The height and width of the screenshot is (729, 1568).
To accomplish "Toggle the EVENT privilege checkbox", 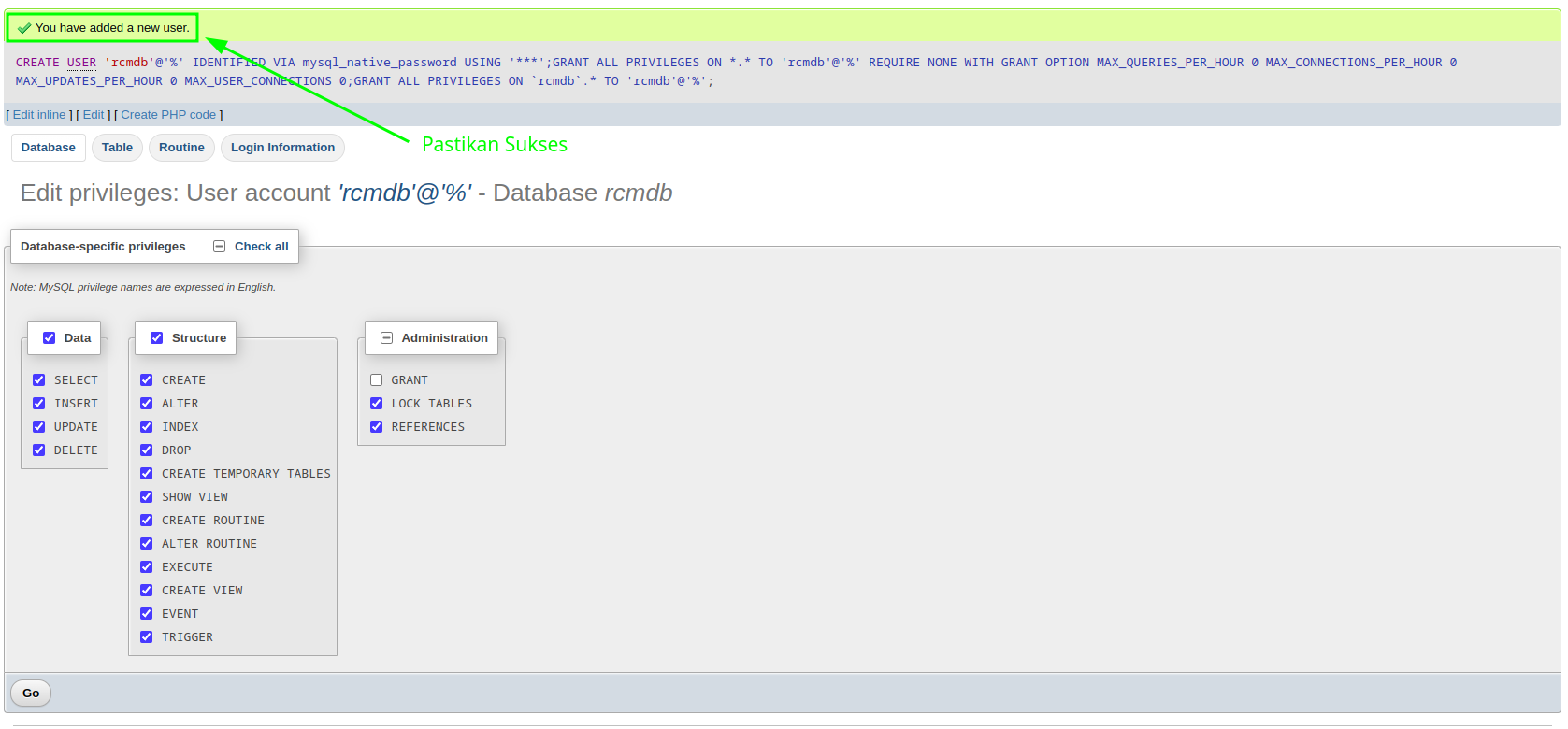I will (147, 614).
